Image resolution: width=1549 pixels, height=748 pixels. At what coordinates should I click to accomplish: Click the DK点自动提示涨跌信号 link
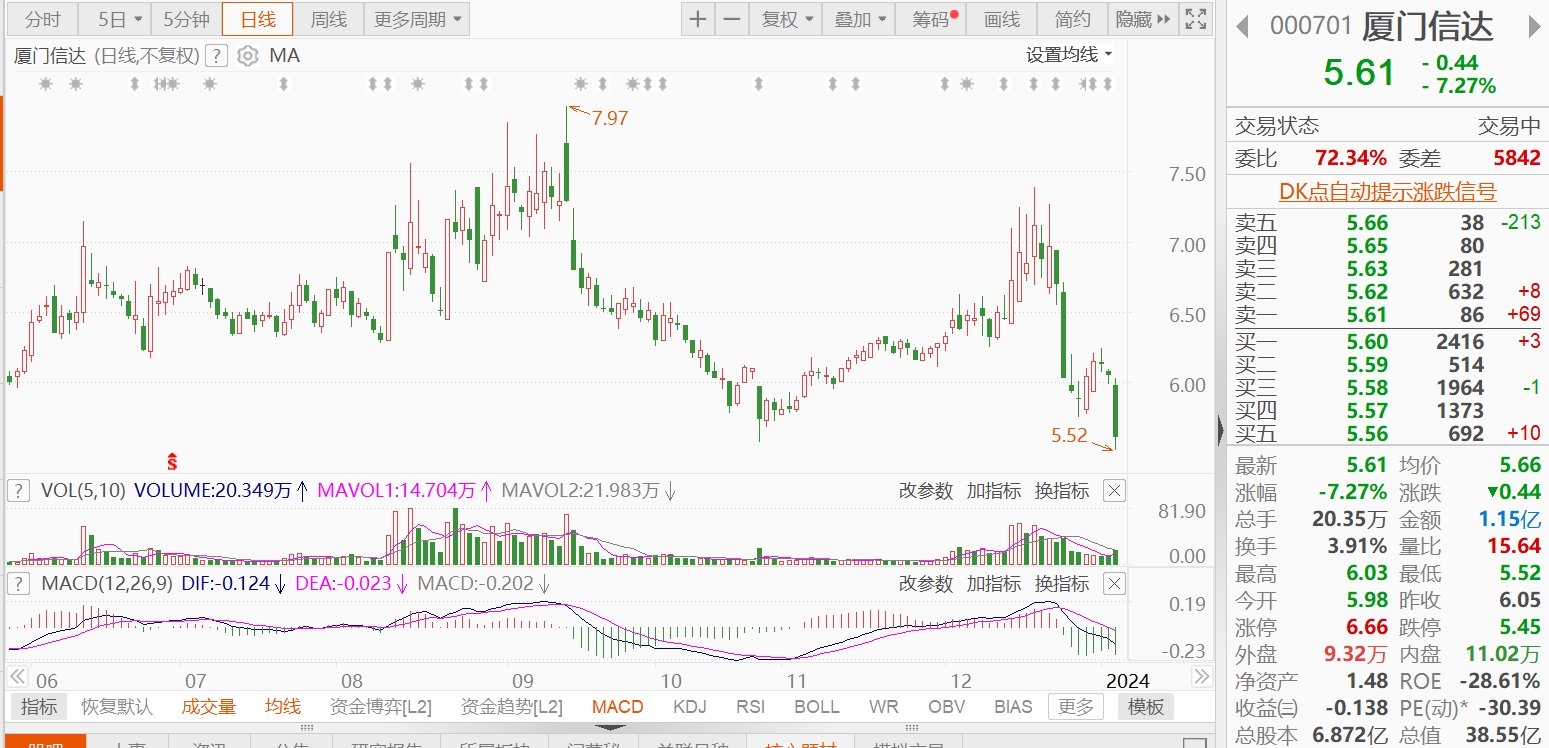1387,192
